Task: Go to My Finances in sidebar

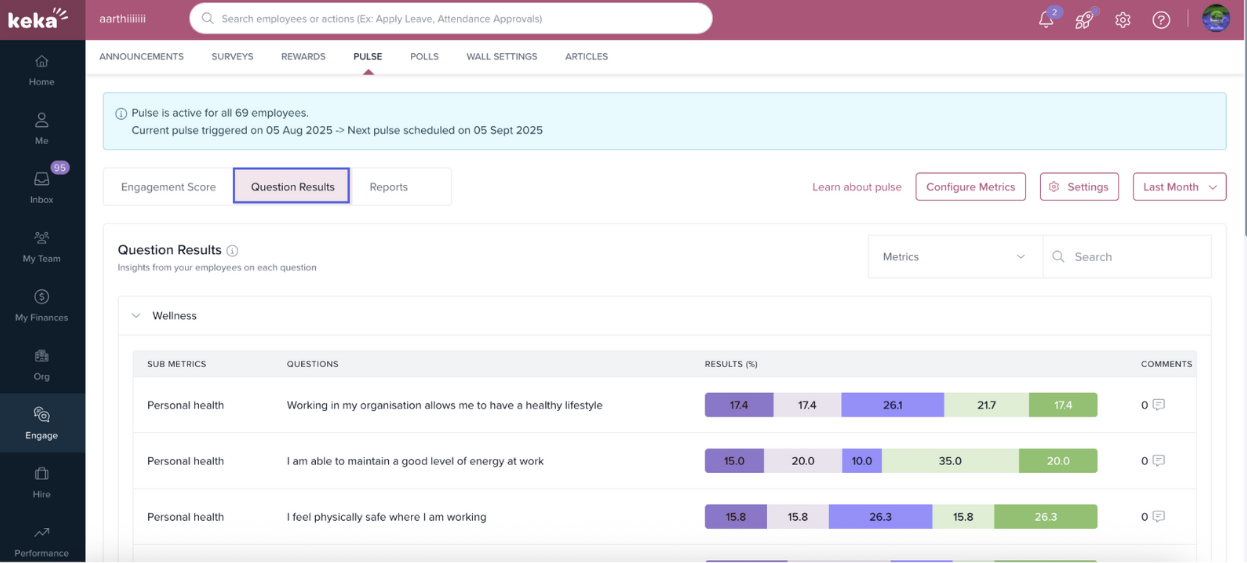Action: (42, 305)
